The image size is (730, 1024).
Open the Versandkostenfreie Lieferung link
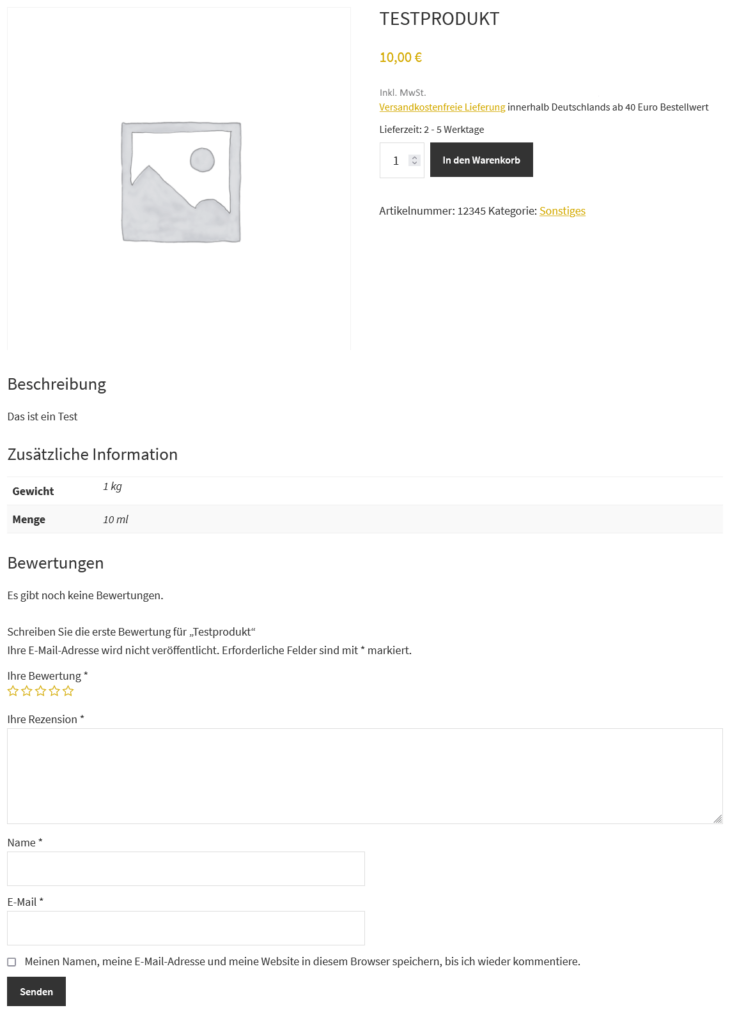[441, 105]
